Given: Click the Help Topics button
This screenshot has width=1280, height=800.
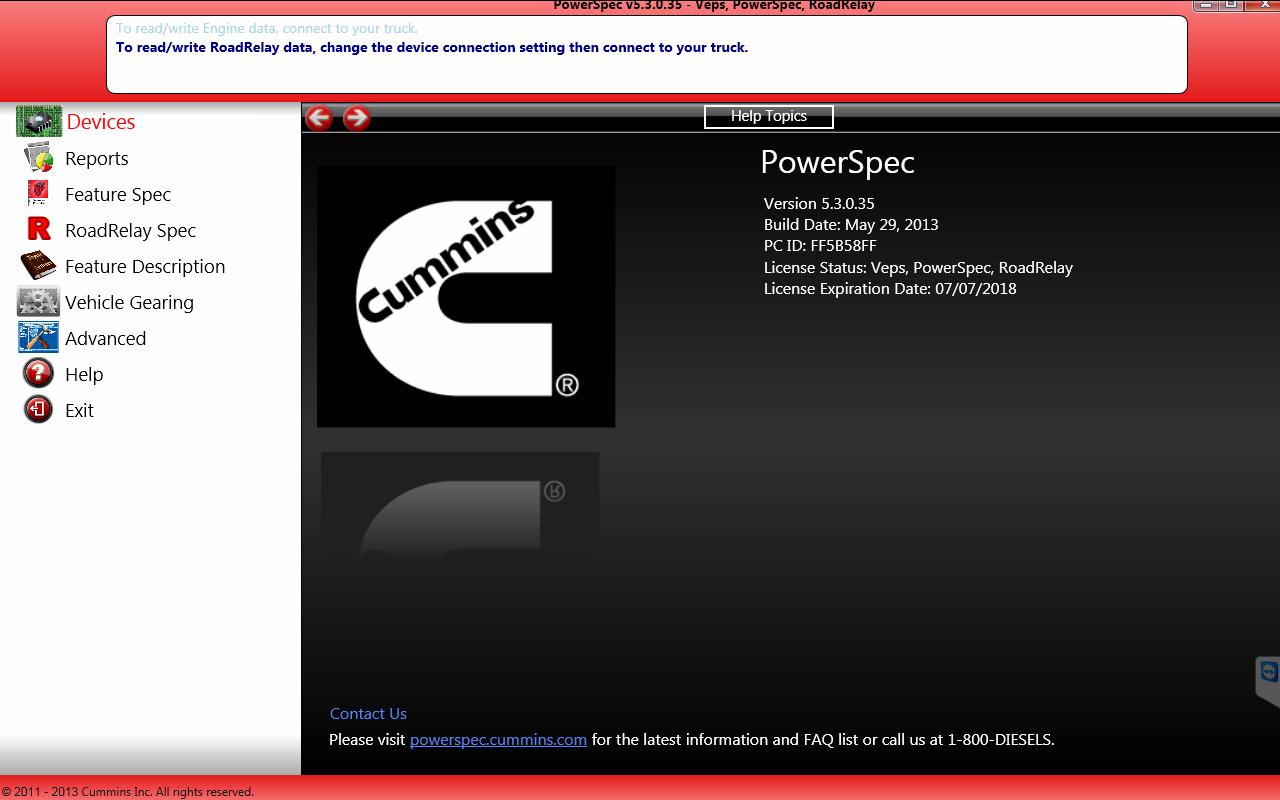Looking at the screenshot, I should pyautogui.click(x=768, y=116).
